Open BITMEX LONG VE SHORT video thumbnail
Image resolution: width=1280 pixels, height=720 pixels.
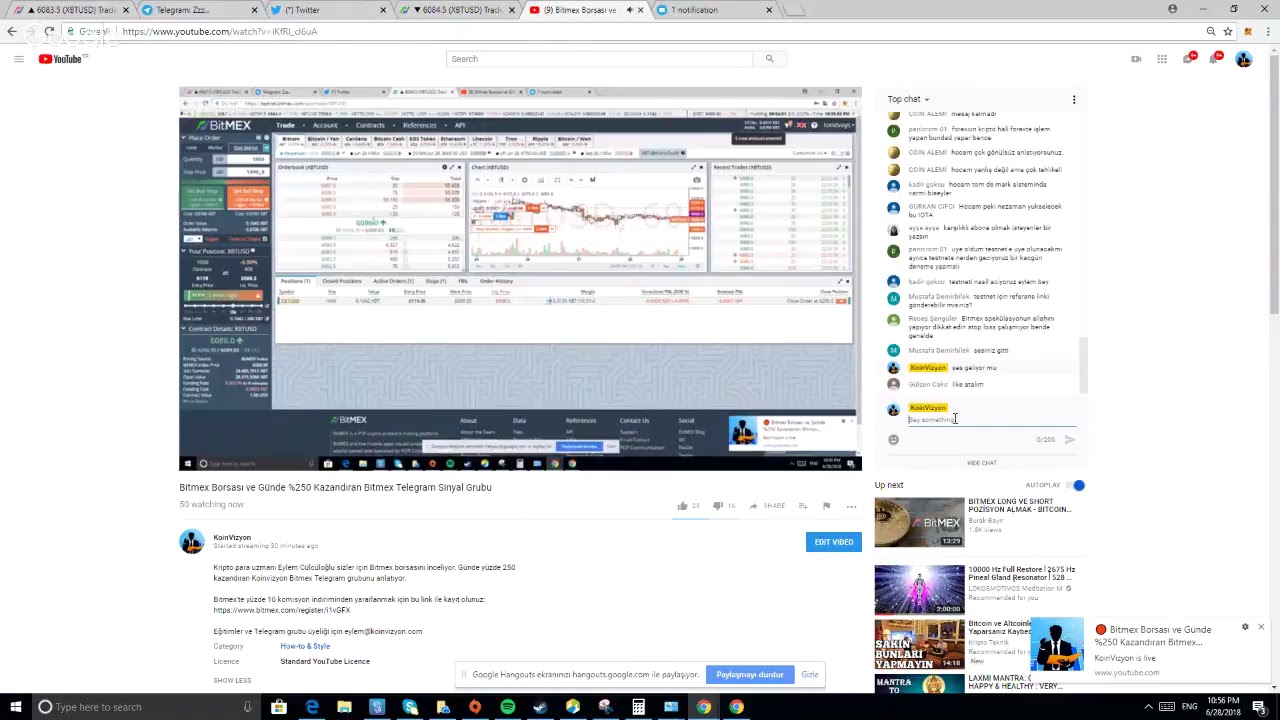pyautogui.click(x=919, y=522)
